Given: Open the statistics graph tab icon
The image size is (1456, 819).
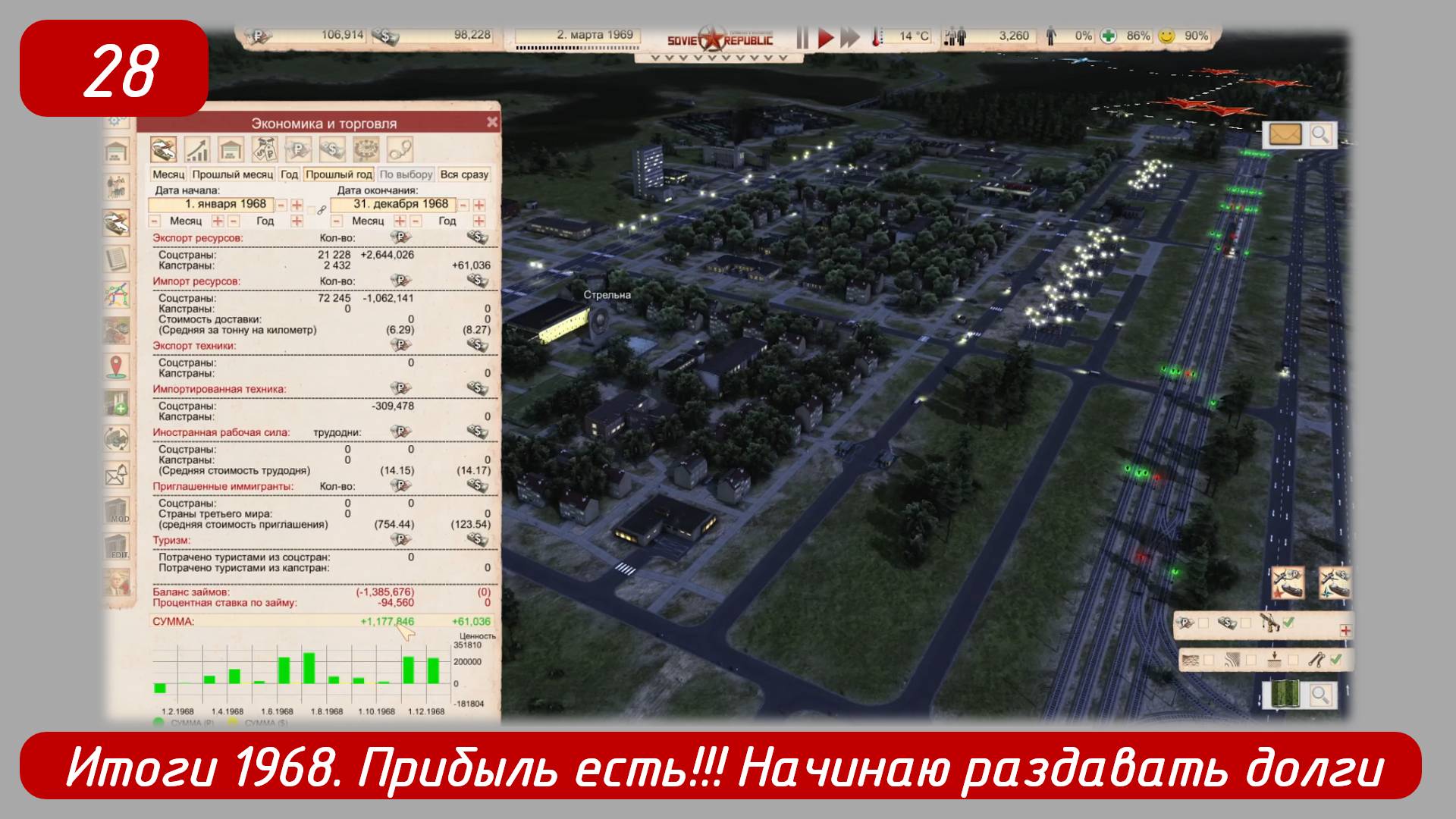Looking at the screenshot, I should click(x=197, y=149).
